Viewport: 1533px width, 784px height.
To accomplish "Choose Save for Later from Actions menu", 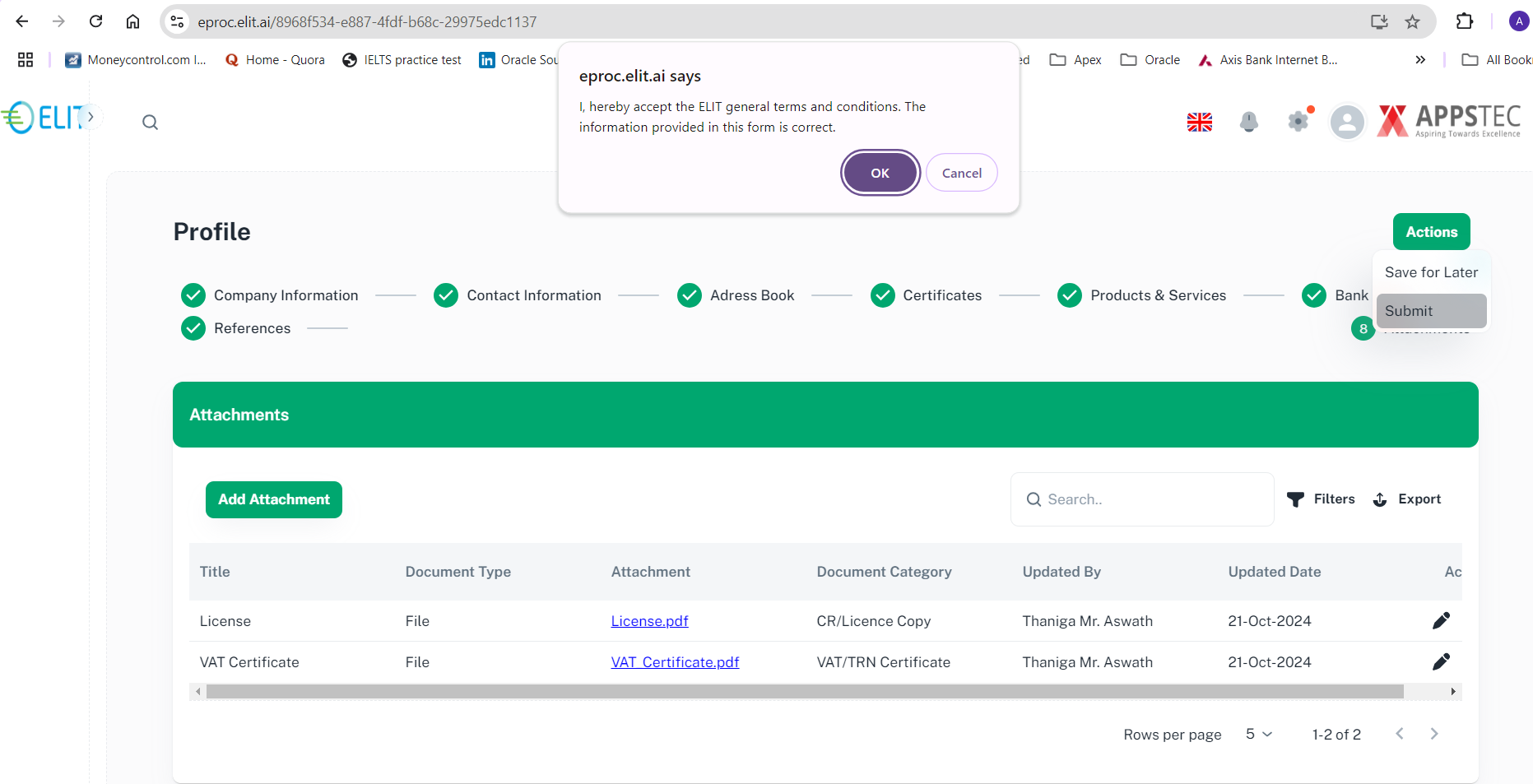I will [1430, 272].
